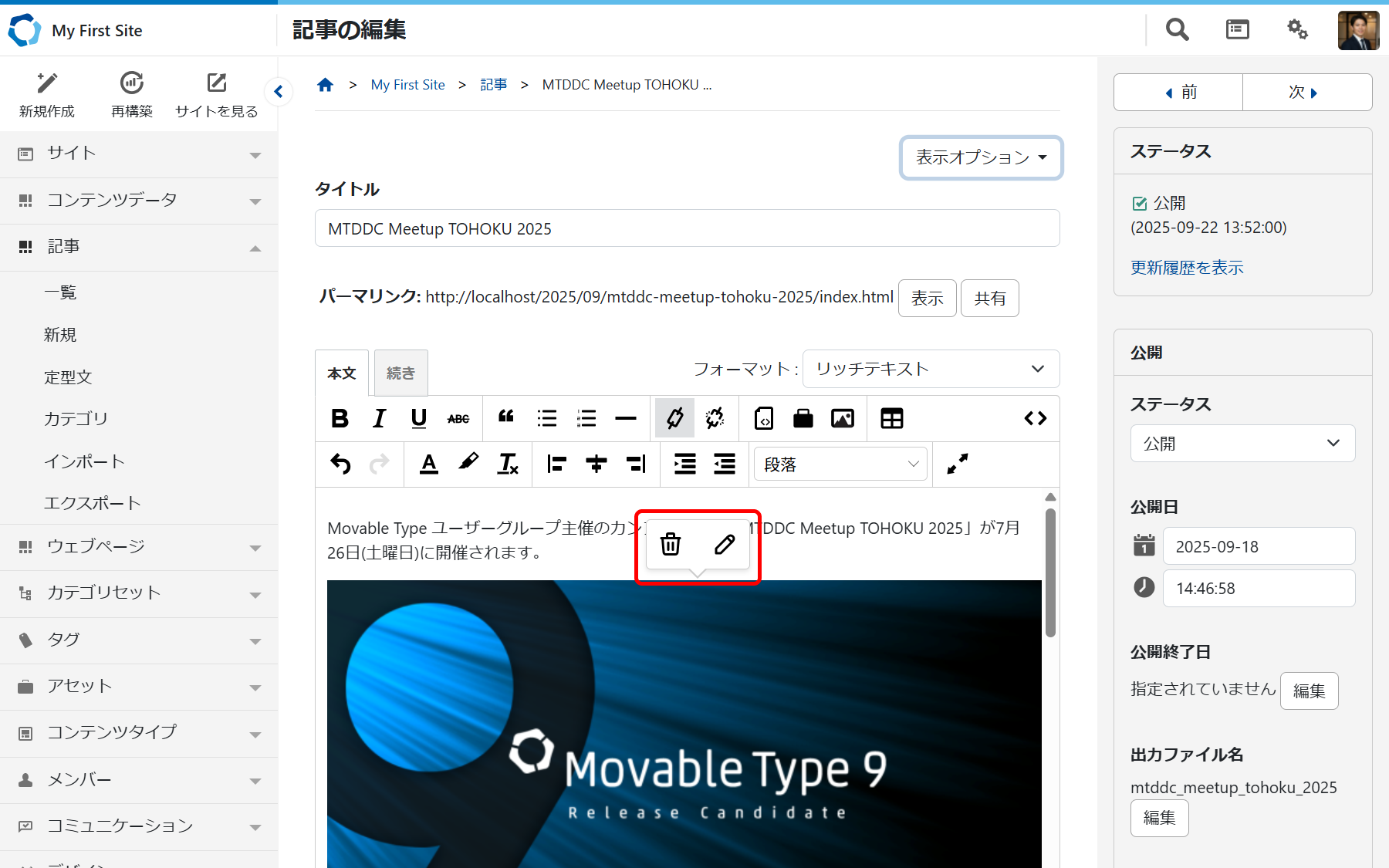The height and width of the screenshot is (868, 1389).
Task: Open the リッチテキスト format dropdown
Action: click(930, 369)
